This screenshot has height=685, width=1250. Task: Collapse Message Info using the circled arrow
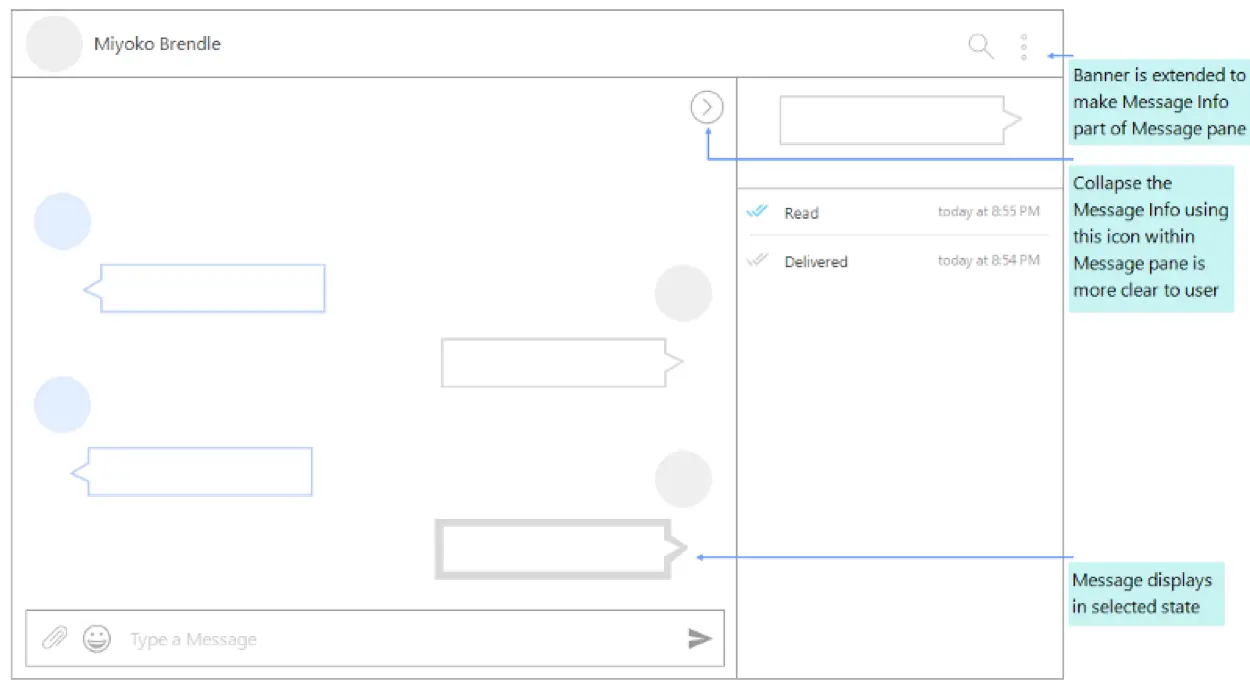(707, 107)
